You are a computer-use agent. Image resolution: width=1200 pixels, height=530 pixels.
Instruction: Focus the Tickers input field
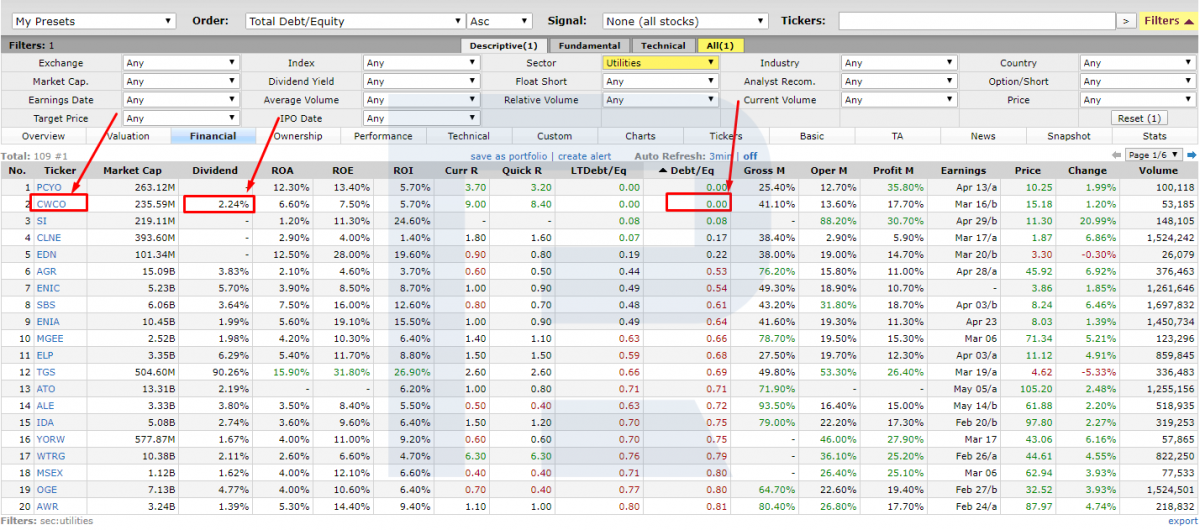tap(976, 21)
